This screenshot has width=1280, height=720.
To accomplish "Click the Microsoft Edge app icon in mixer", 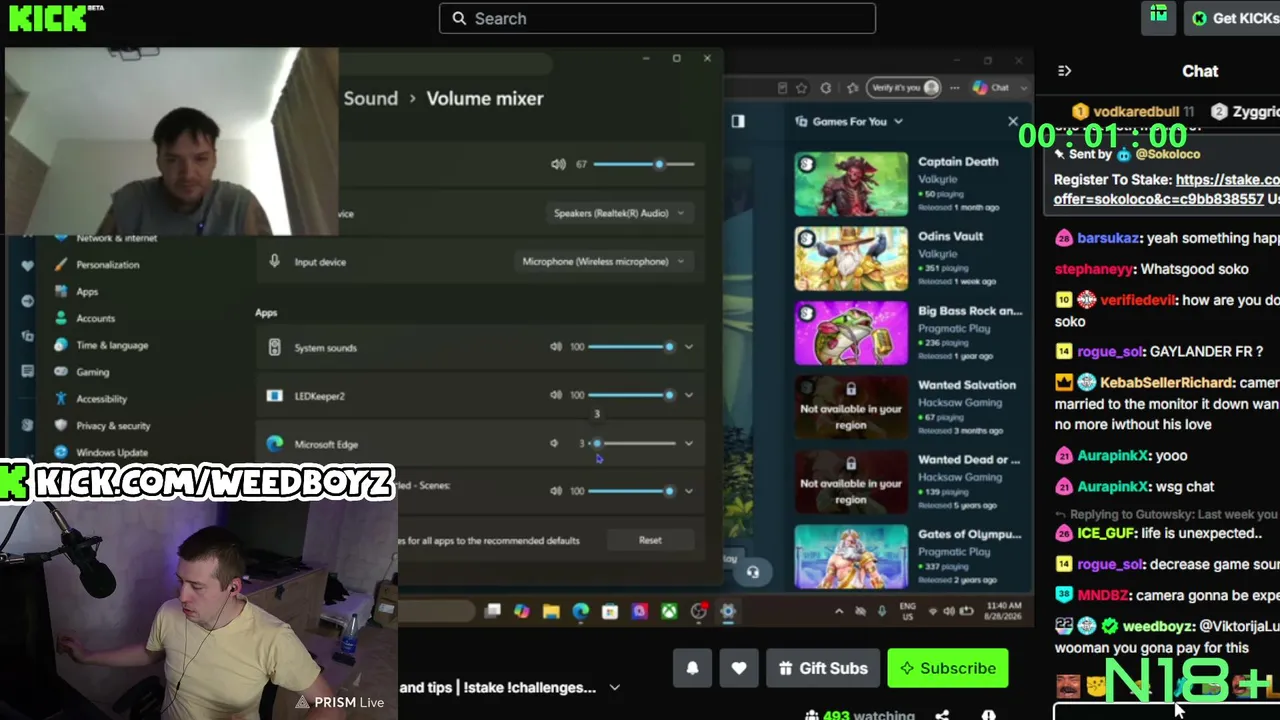I will [x=274, y=443].
